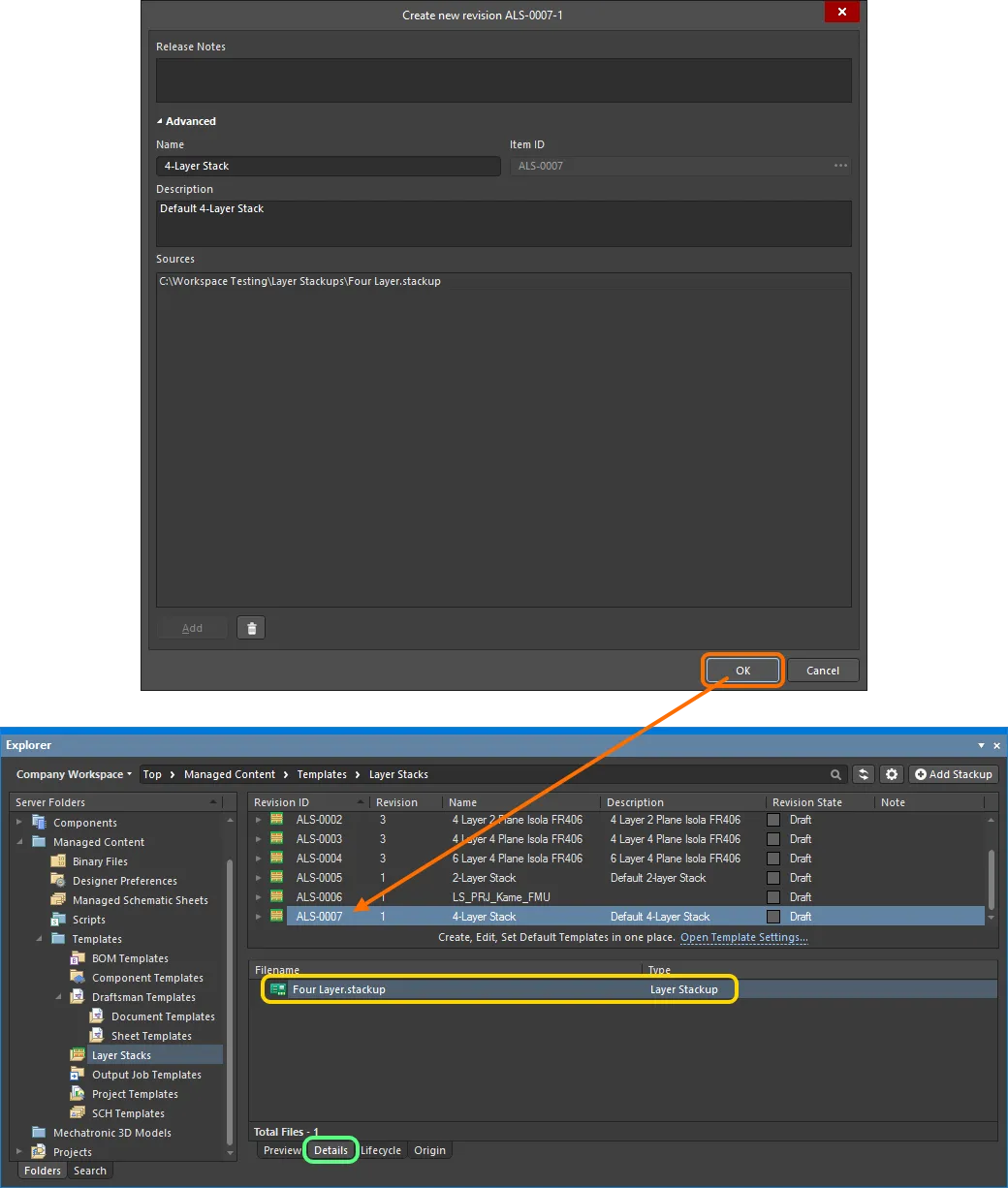The height and width of the screenshot is (1188, 1008).
Task: Toggle the Draft state box for ALS-0007
Action: pos(773,917)
